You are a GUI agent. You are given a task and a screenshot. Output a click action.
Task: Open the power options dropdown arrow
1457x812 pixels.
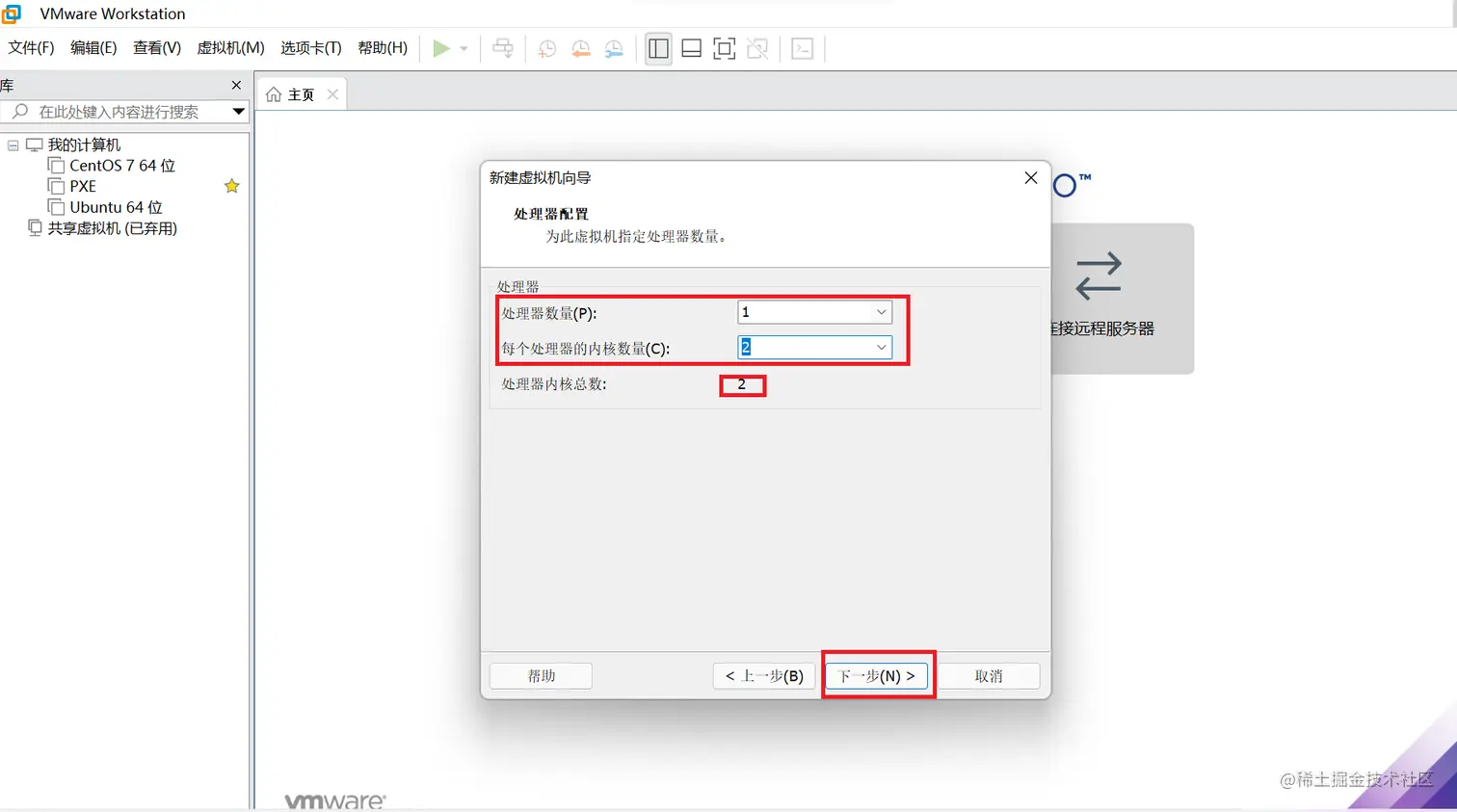pyautogui.click(x=464, y=48)
